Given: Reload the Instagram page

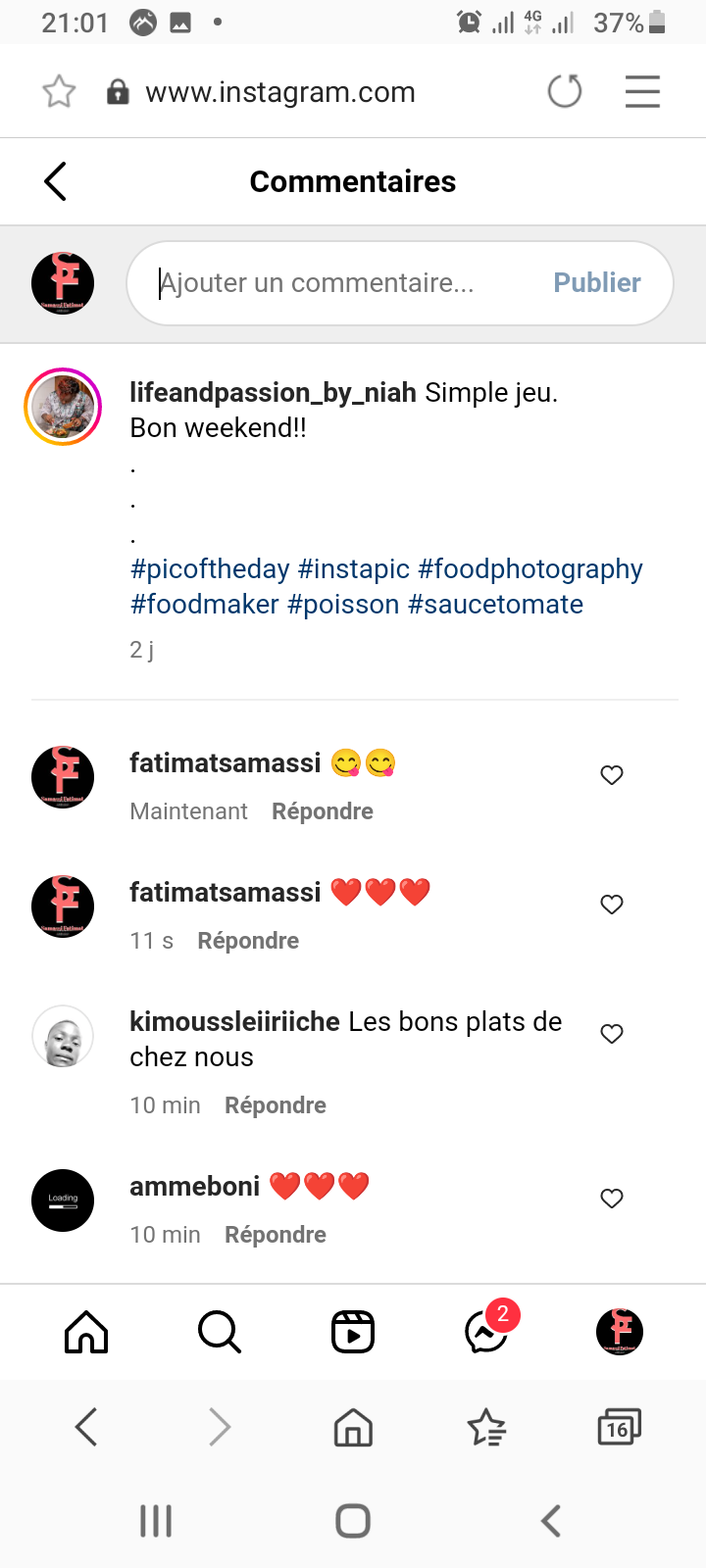Looking at the screenshot, I should point(564,92).
